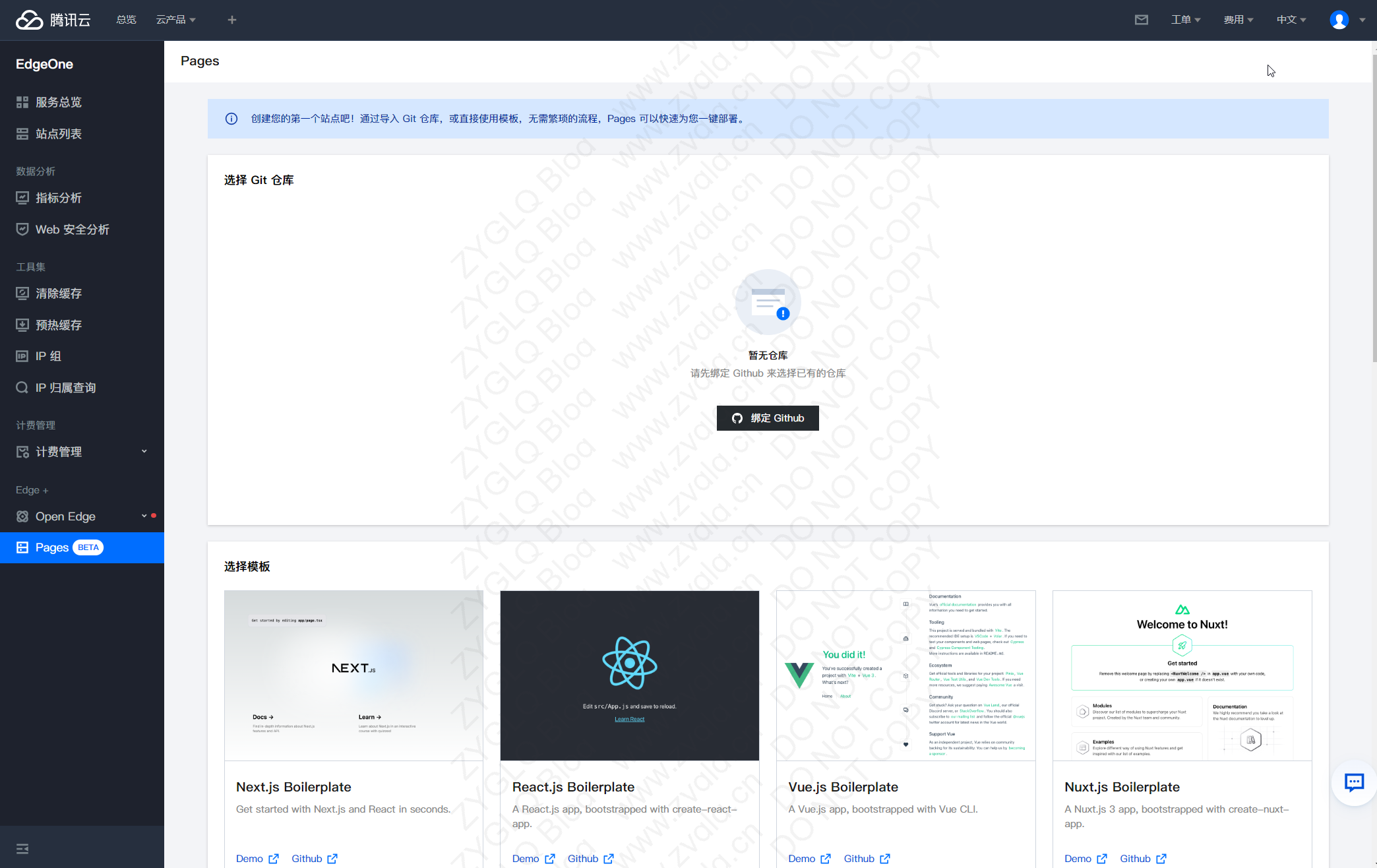Open the Nuxt.js Boilerplate Demo link
The image size is (1377, 868).
tap(1086, 859)
